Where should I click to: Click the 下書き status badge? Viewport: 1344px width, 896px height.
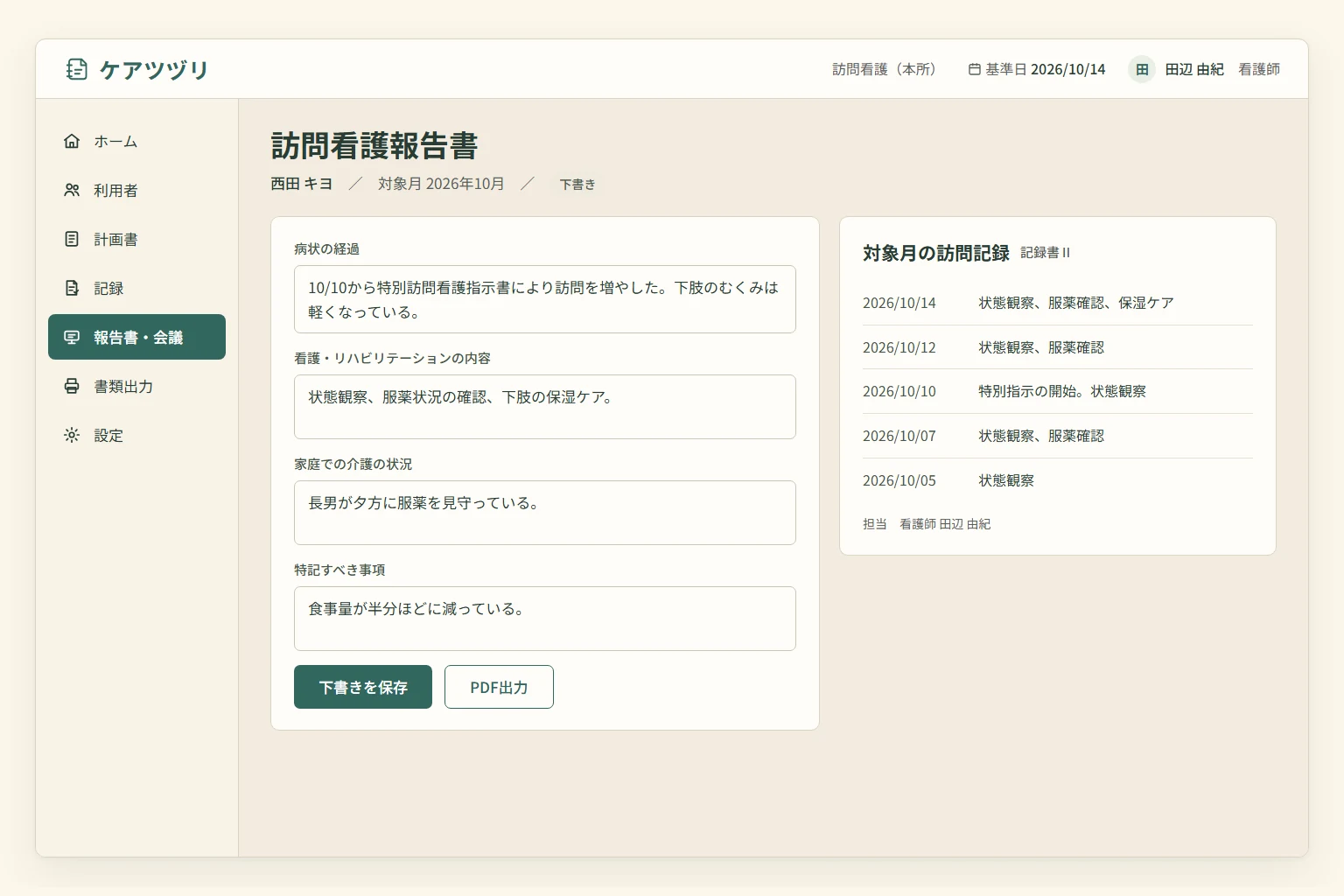(x=577, y=184)
